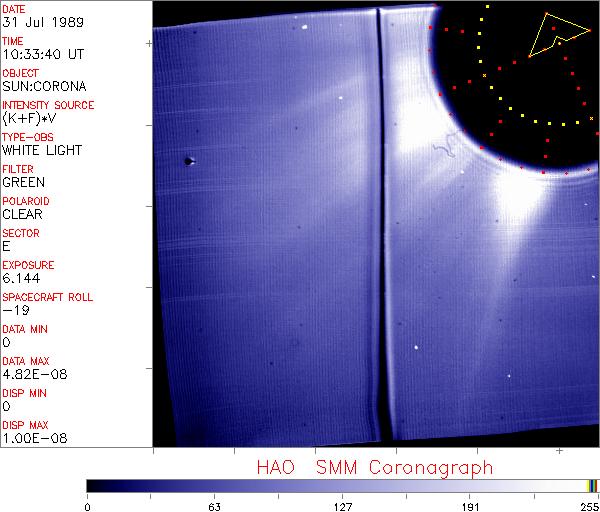
Task: Click the 63 label under the color bar
Action: tap(214, 507)
